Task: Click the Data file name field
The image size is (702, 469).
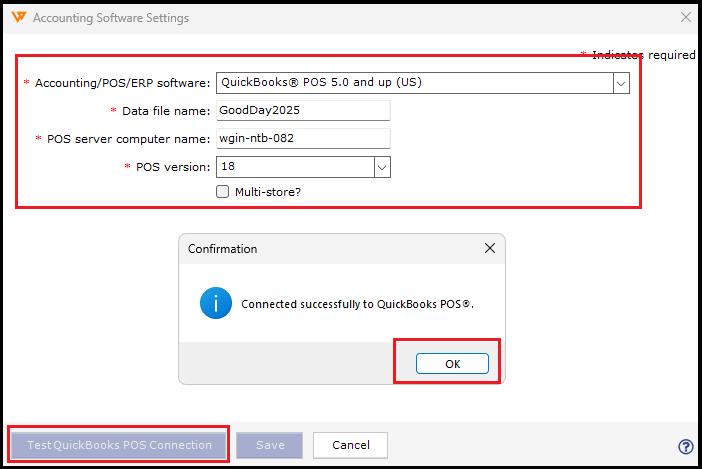Action: pos(302,110)
